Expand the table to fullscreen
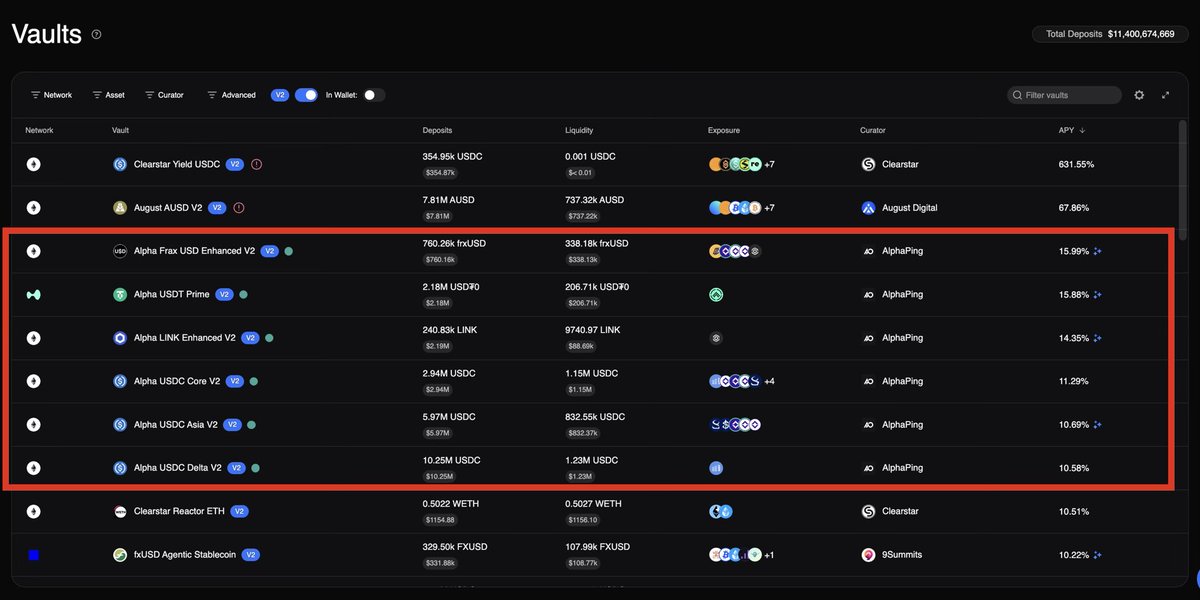Screen dimensions: 1200x600 (1165, 95)
